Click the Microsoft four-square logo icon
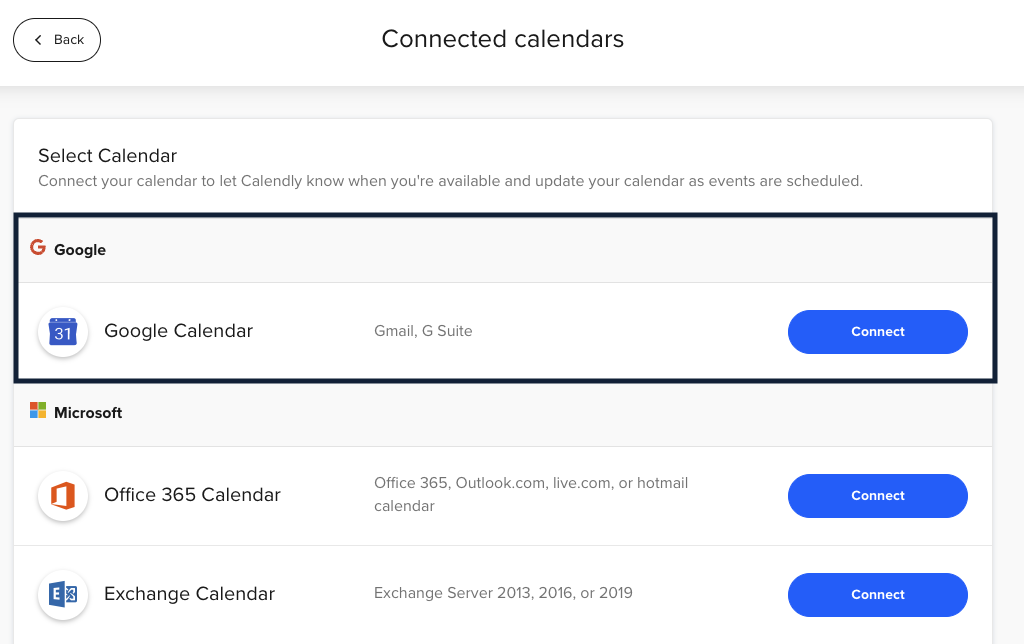The width and height of the screenshot is (1024, 644). click(x=37, y=408)
